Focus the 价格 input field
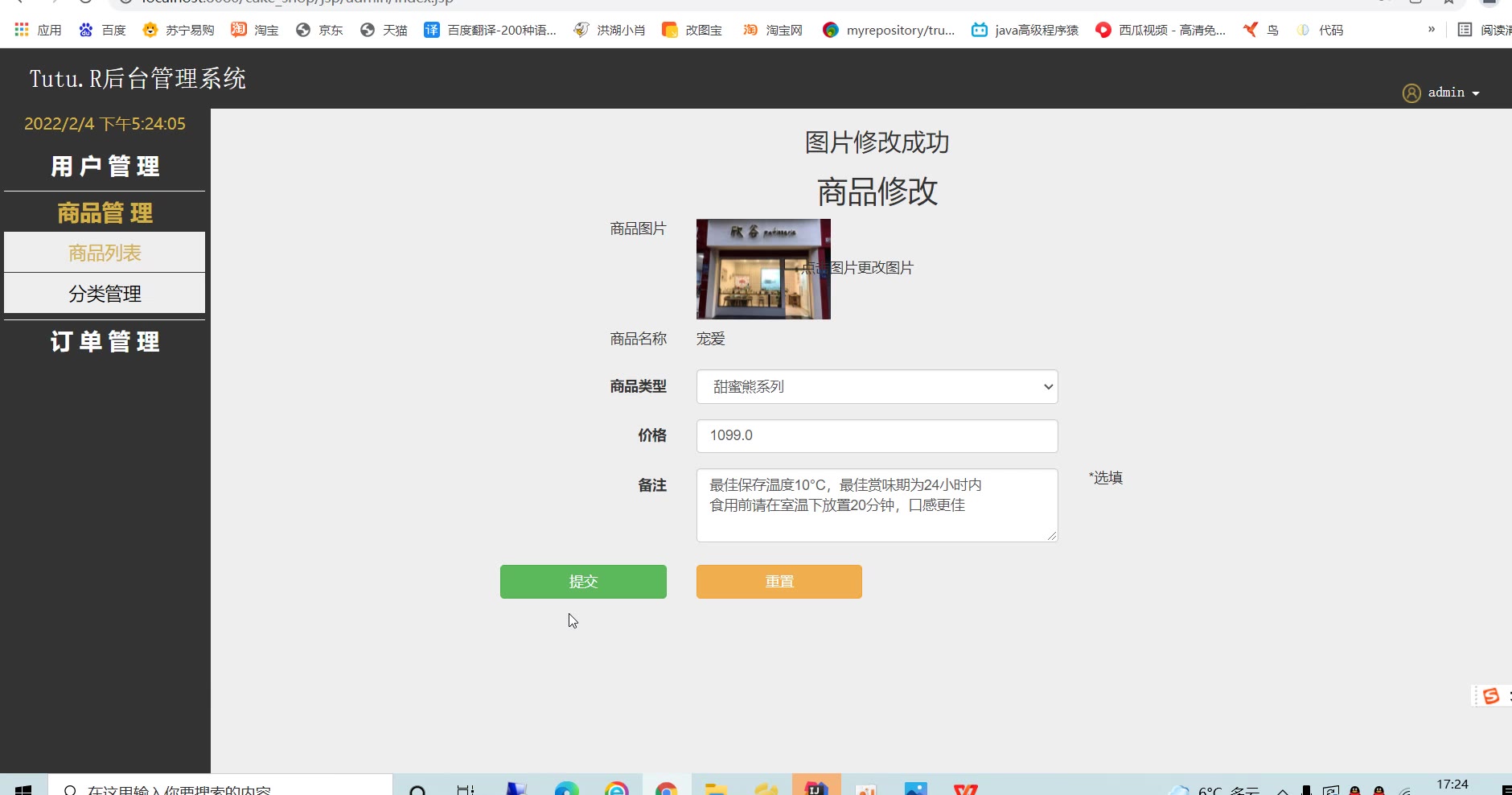Screen dimensions: 1512x795 tap(877, 435)
